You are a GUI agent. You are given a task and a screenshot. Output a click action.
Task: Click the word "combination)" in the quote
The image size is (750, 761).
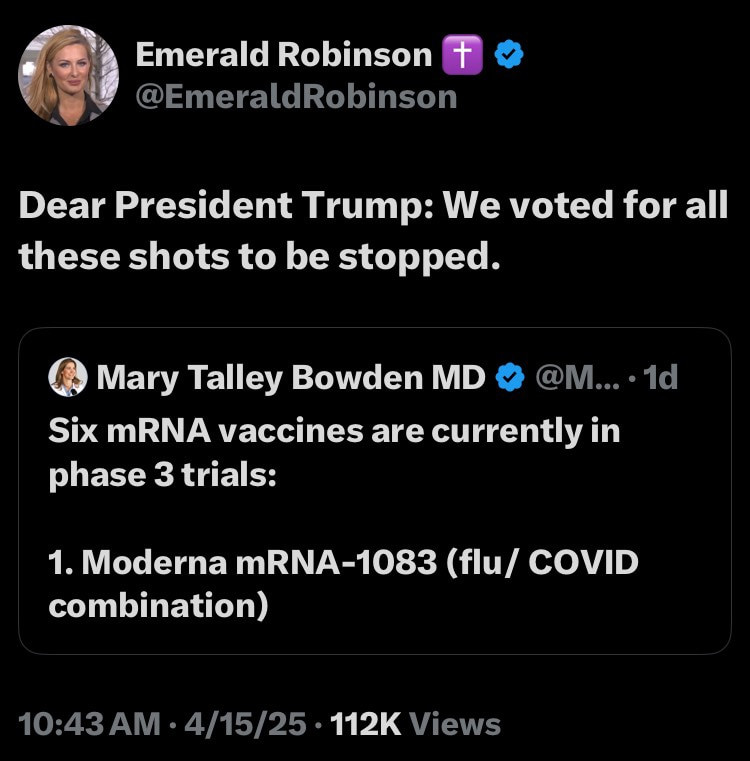point(158,606)
